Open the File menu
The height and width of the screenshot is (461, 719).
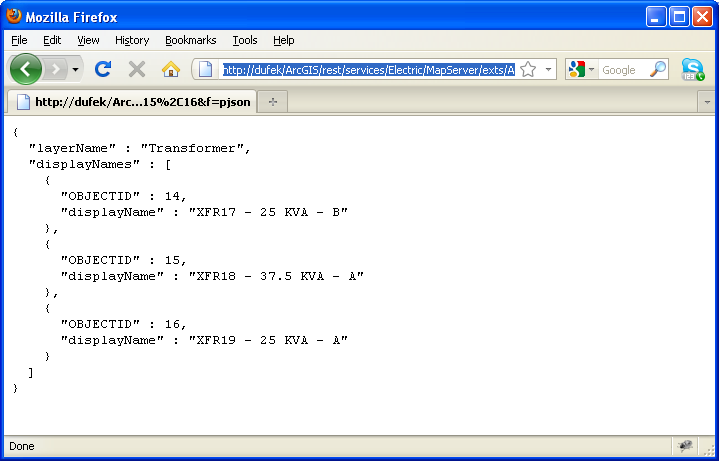click(x=19, y=40)
